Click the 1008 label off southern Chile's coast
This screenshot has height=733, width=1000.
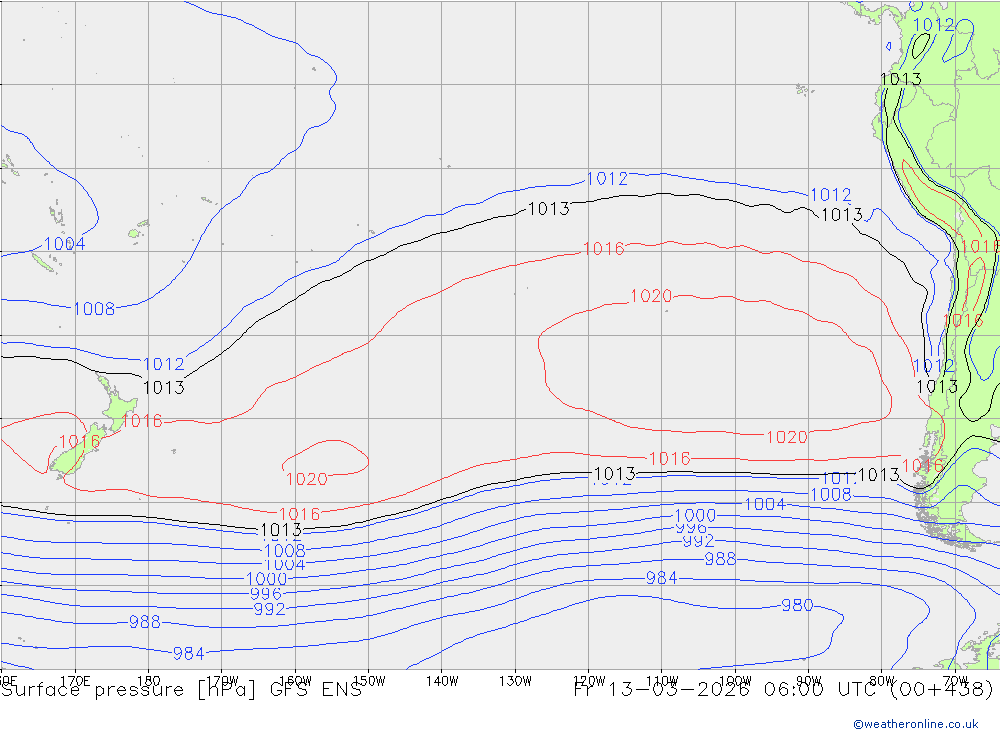831,494
